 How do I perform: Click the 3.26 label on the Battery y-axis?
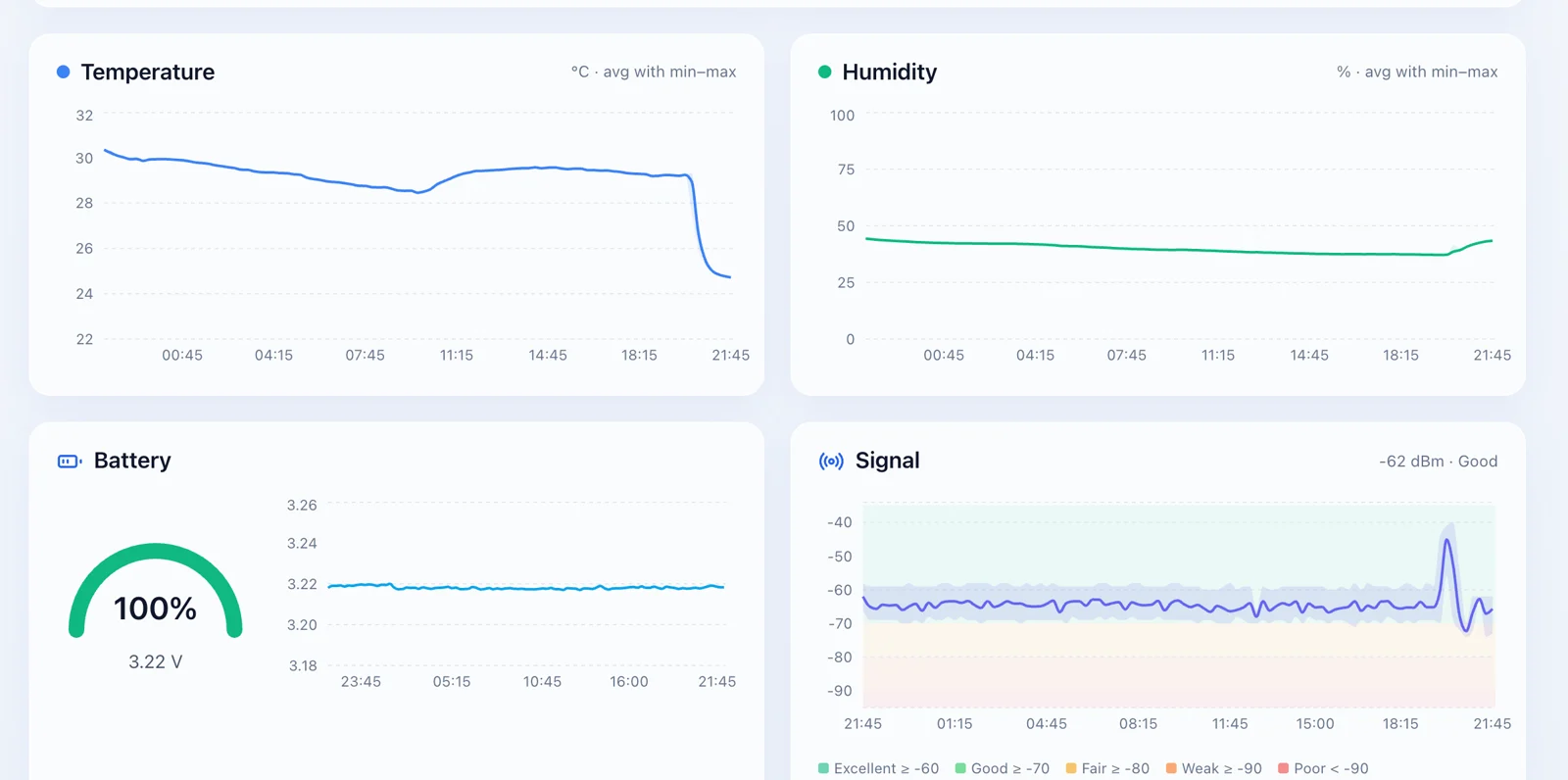(302, 506)
